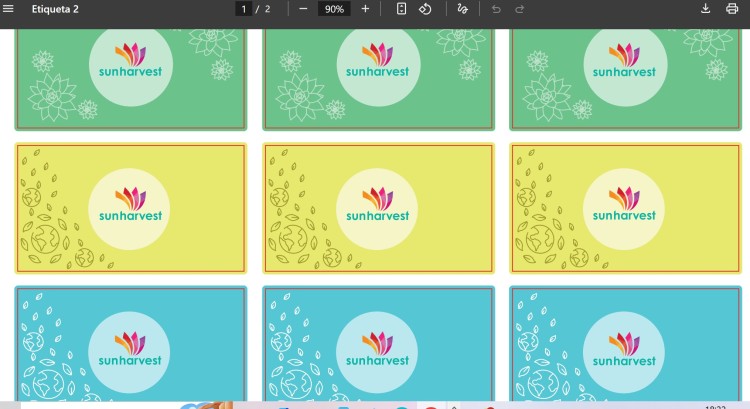Zoom in with the plus icon
This screenshot has width=750, height=409.
365,9
